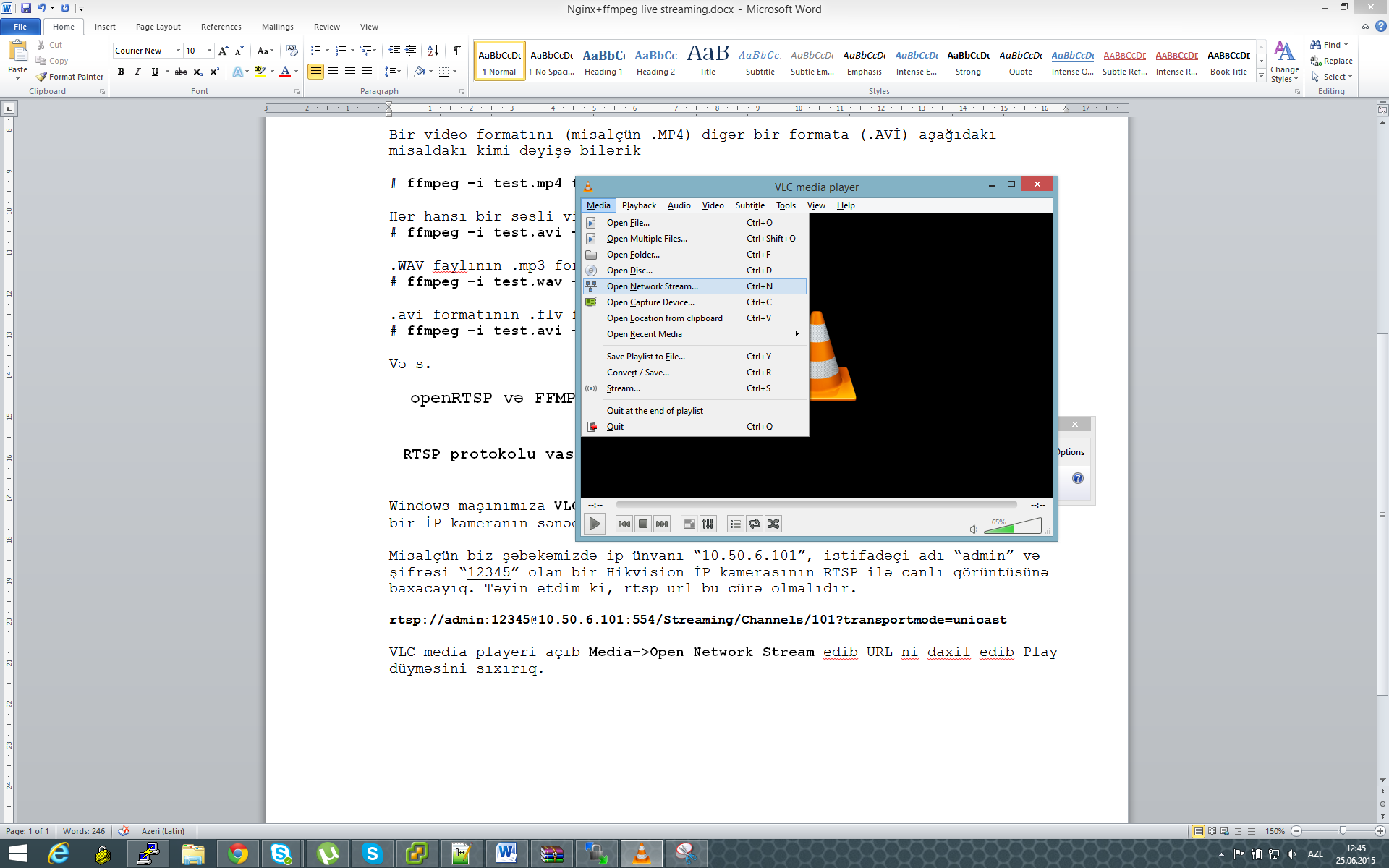Toggle VLC playlist view

736,524
